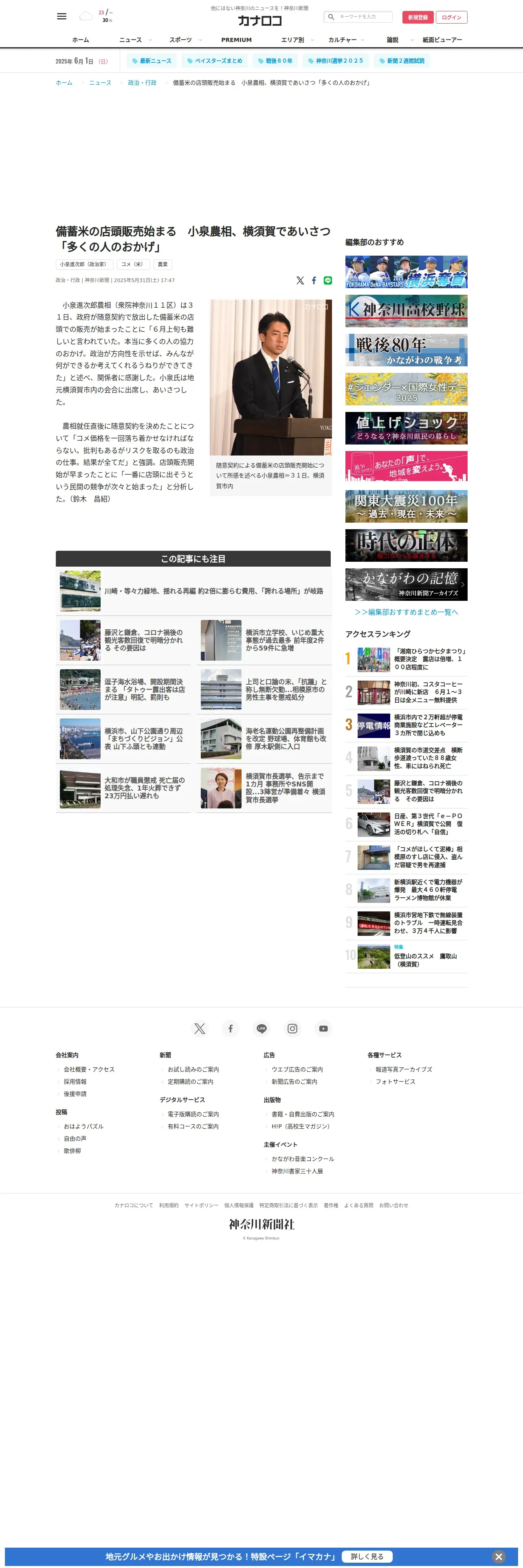Screen dimensions: 523x1568
Task: Expand the スポーツ menu arrow
Action: (x=200, y=40)
